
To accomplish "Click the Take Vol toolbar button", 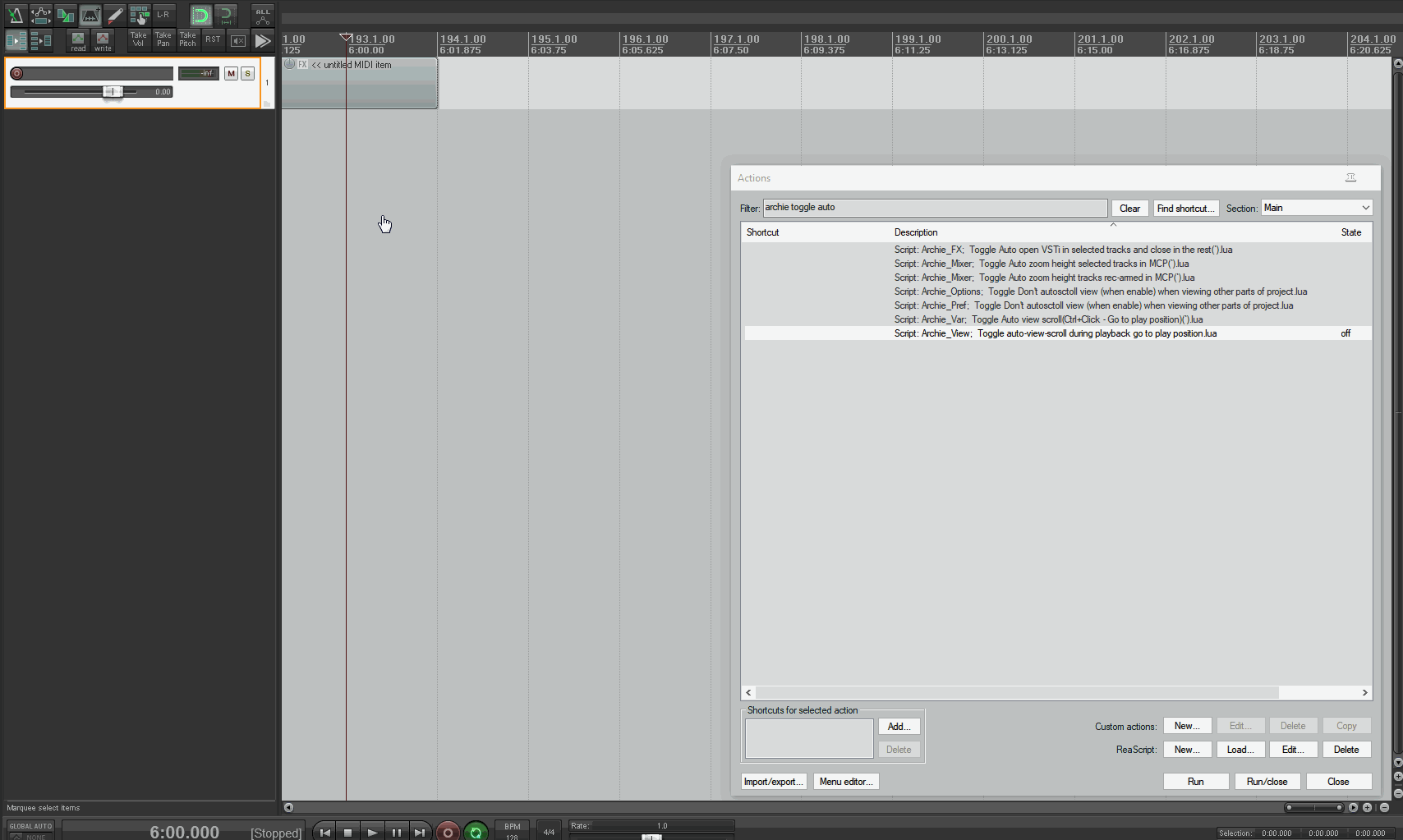I will pyautogui.click(x=139, y=39).
